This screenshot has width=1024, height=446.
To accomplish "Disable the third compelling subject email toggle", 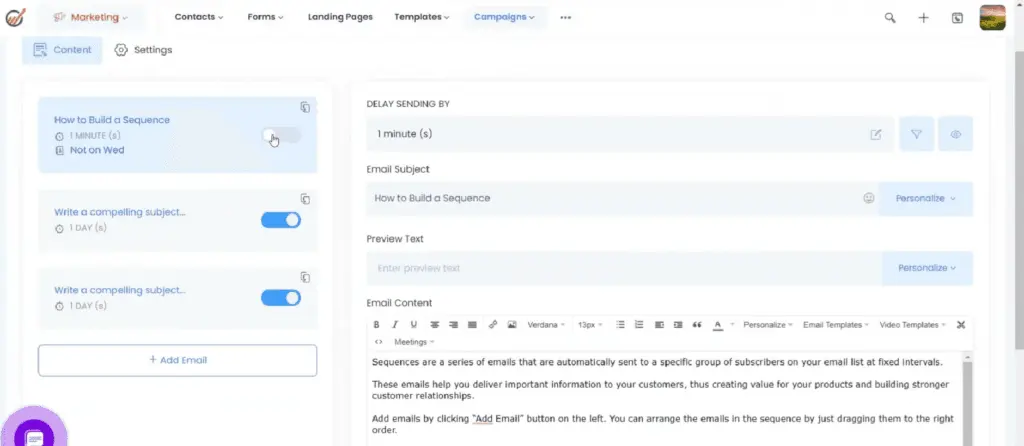I will click(x=281, y=298).
